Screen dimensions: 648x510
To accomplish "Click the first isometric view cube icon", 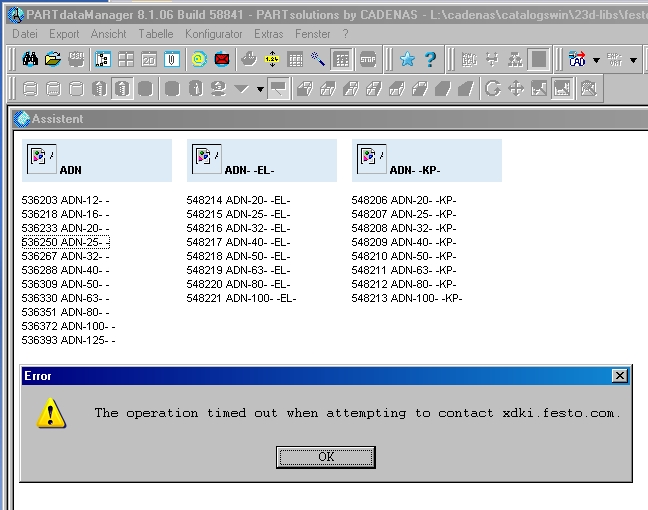I will (x=305, y=88).
